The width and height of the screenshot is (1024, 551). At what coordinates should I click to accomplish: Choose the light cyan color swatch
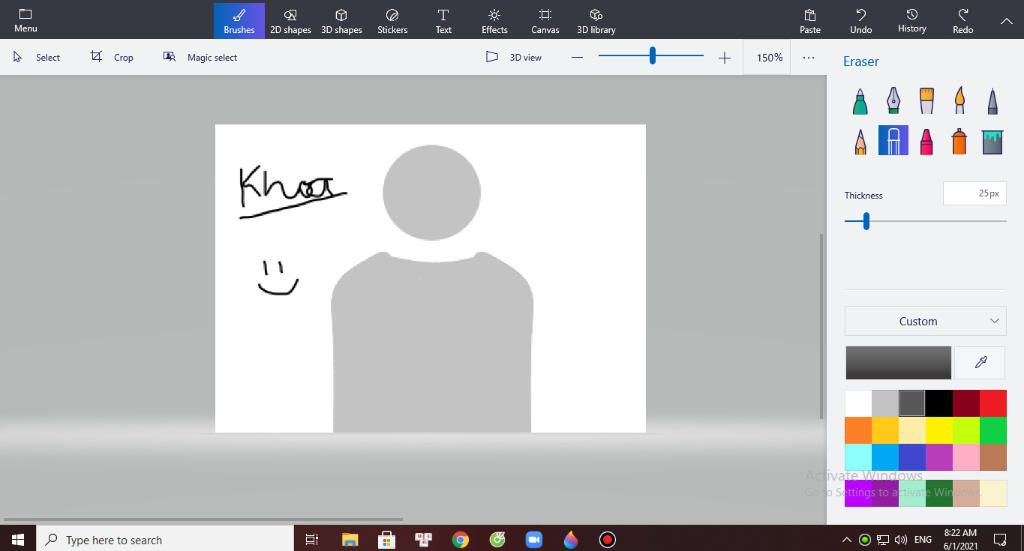[858, 457]
